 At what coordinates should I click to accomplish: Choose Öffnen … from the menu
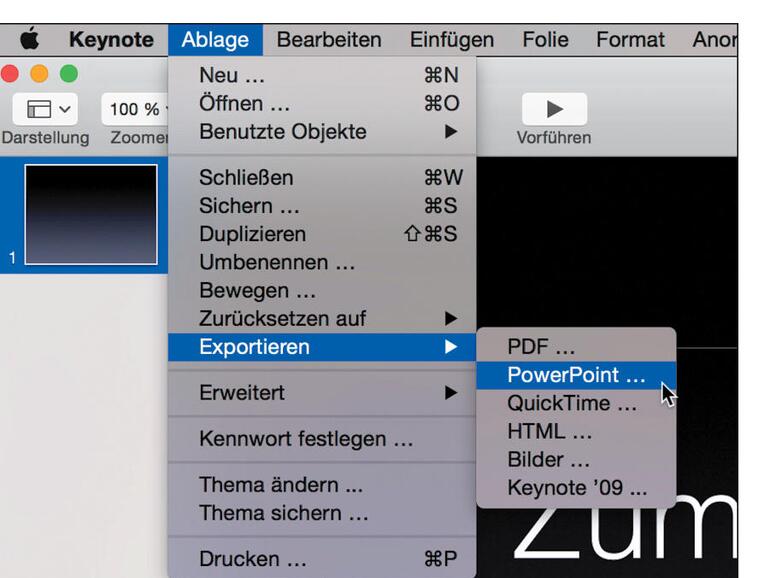pos(322,104)
